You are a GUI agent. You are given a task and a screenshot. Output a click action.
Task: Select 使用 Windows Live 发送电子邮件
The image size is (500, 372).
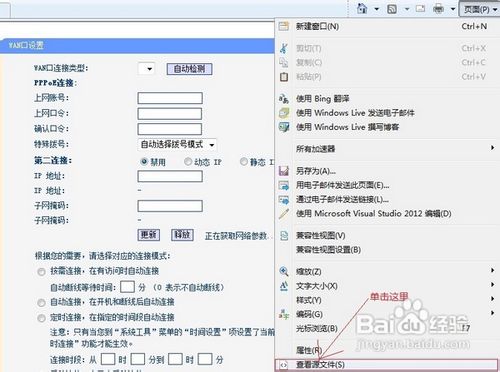pos(387,113)
